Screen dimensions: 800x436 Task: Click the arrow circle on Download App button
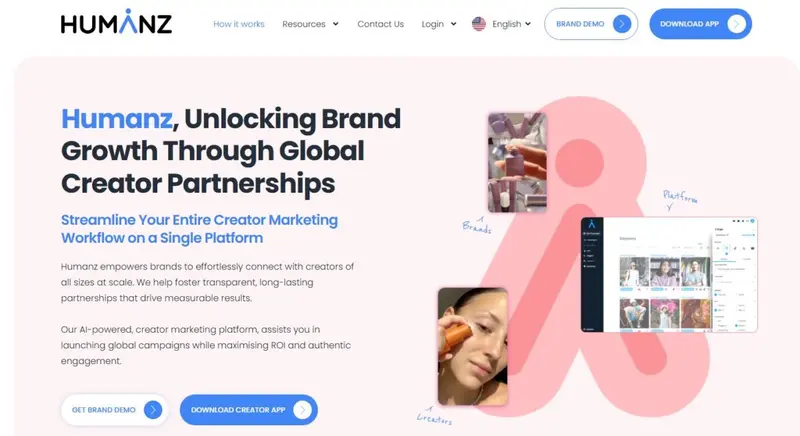pyautogui.click(x=736, y=24)
